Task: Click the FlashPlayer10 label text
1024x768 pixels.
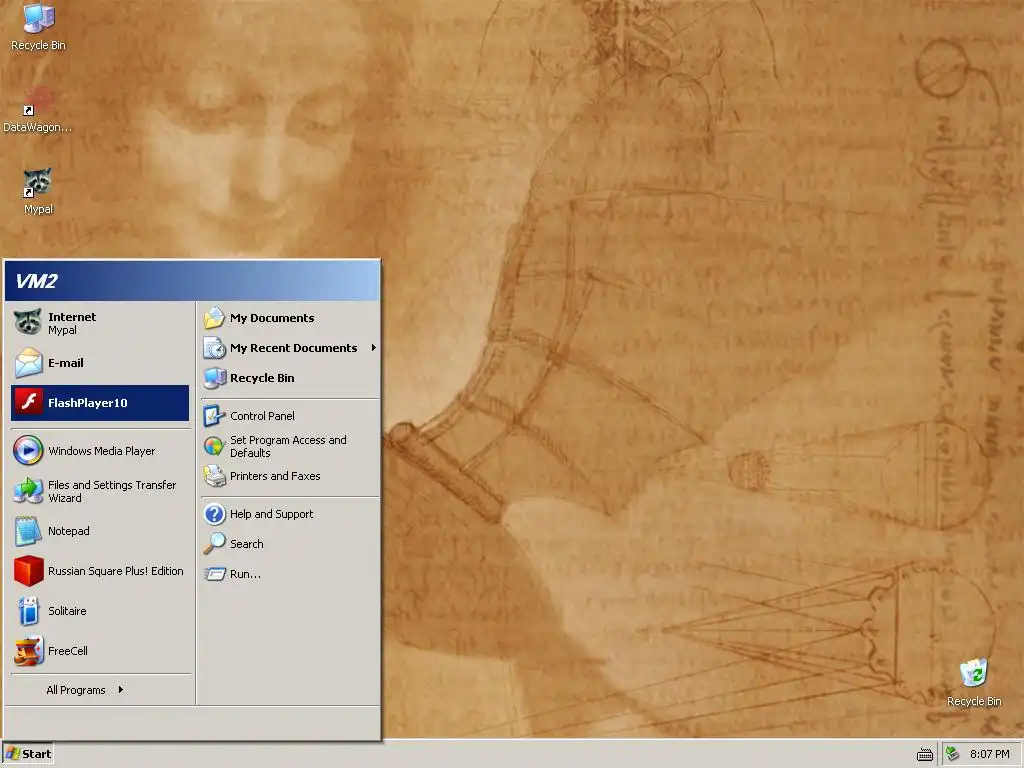Action: [88, 403]
